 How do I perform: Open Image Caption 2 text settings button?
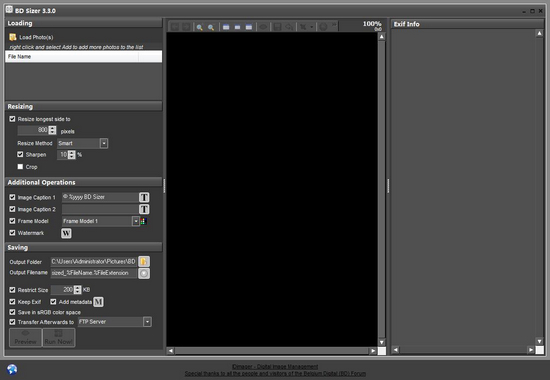(144, 209)
